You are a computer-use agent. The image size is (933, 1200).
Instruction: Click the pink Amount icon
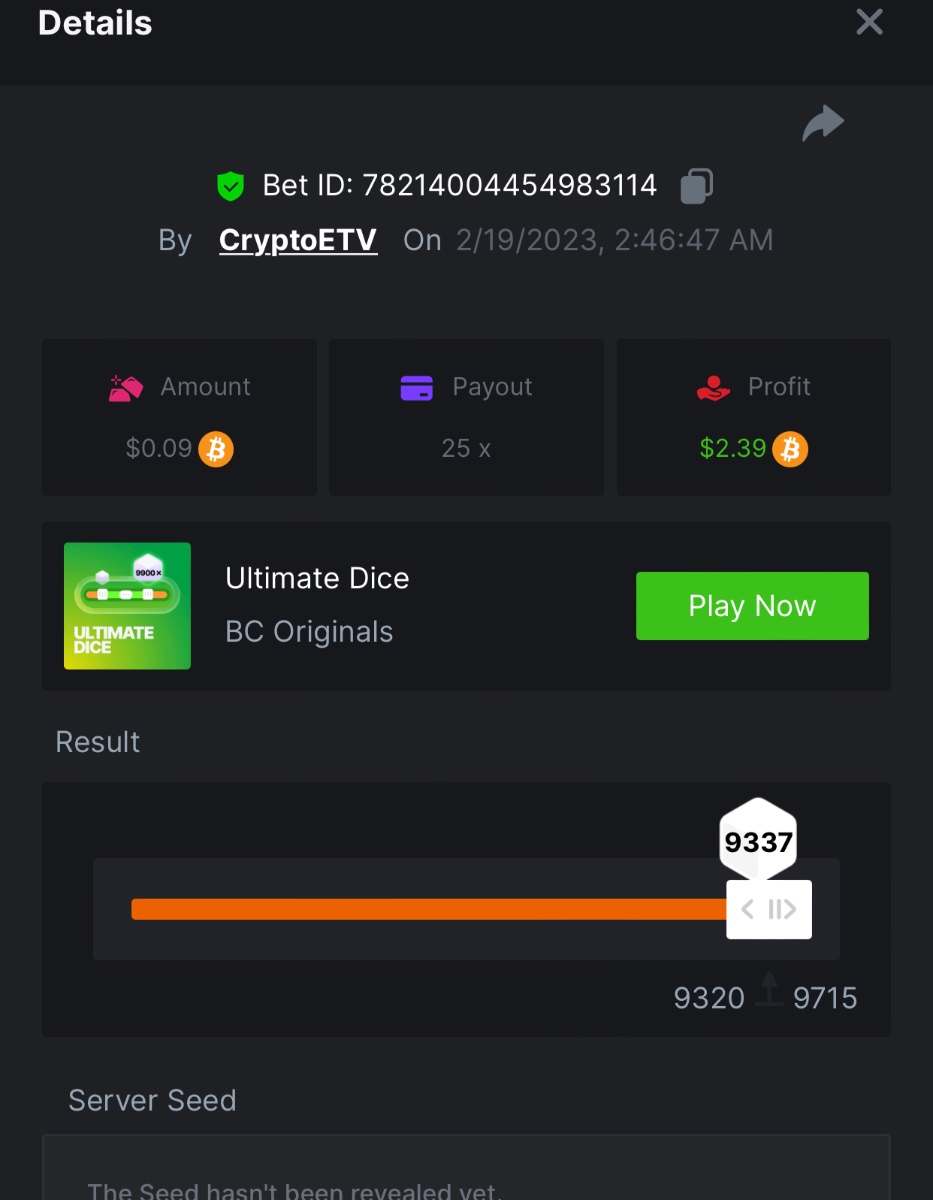click(126, 388)
